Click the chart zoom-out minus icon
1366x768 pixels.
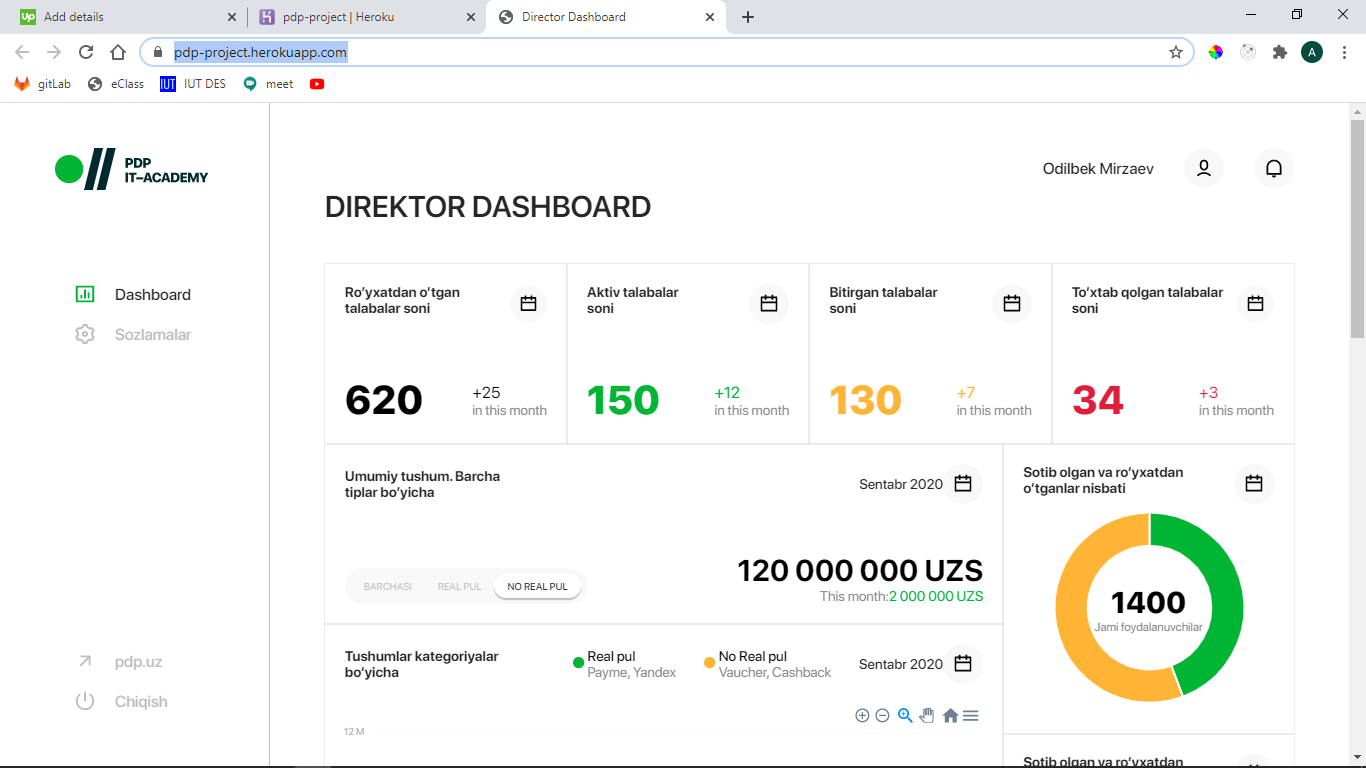(x=883, y=715)
